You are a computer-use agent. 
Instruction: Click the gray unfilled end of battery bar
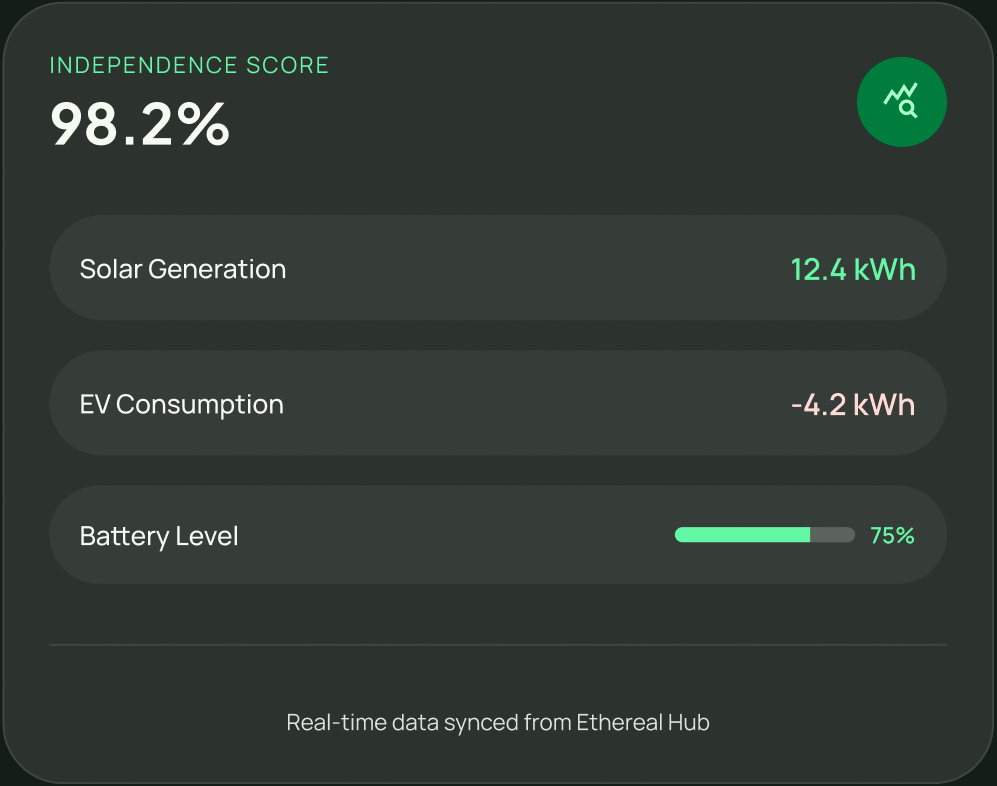click(x=832, y=535)
